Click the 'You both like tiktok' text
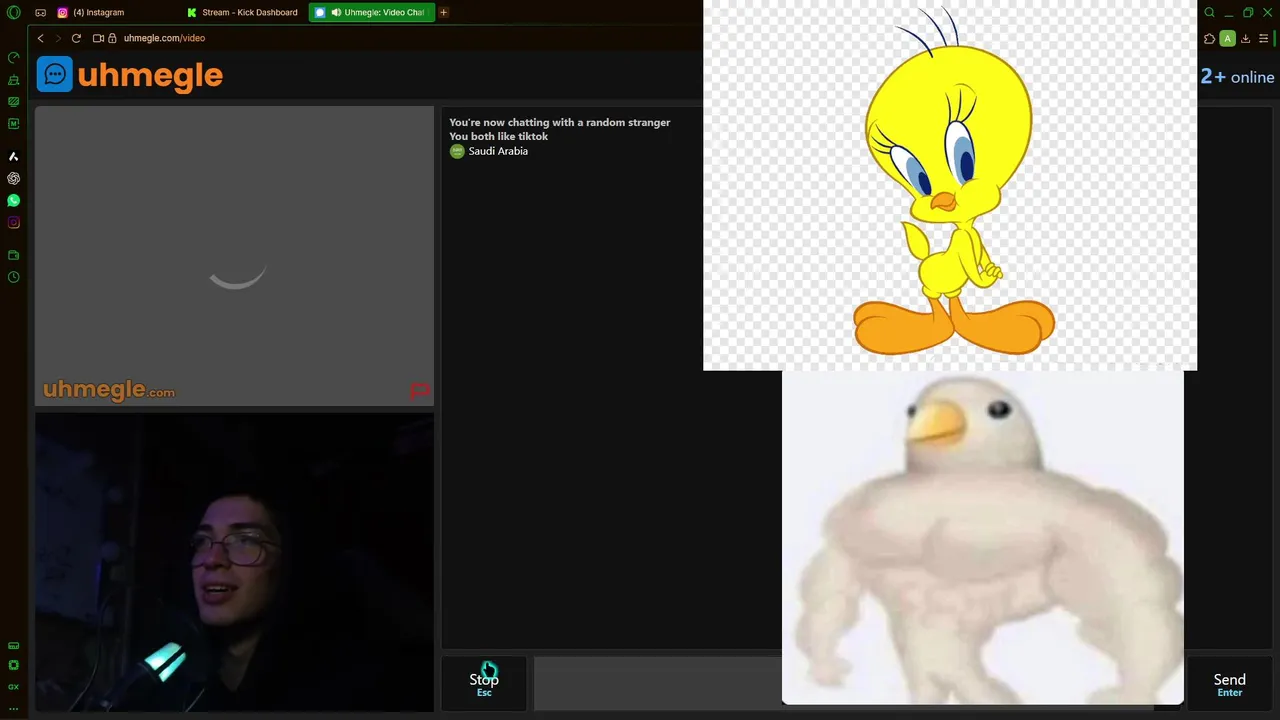Viewport: 1280px width, 720px height. (x=498, y=136)
